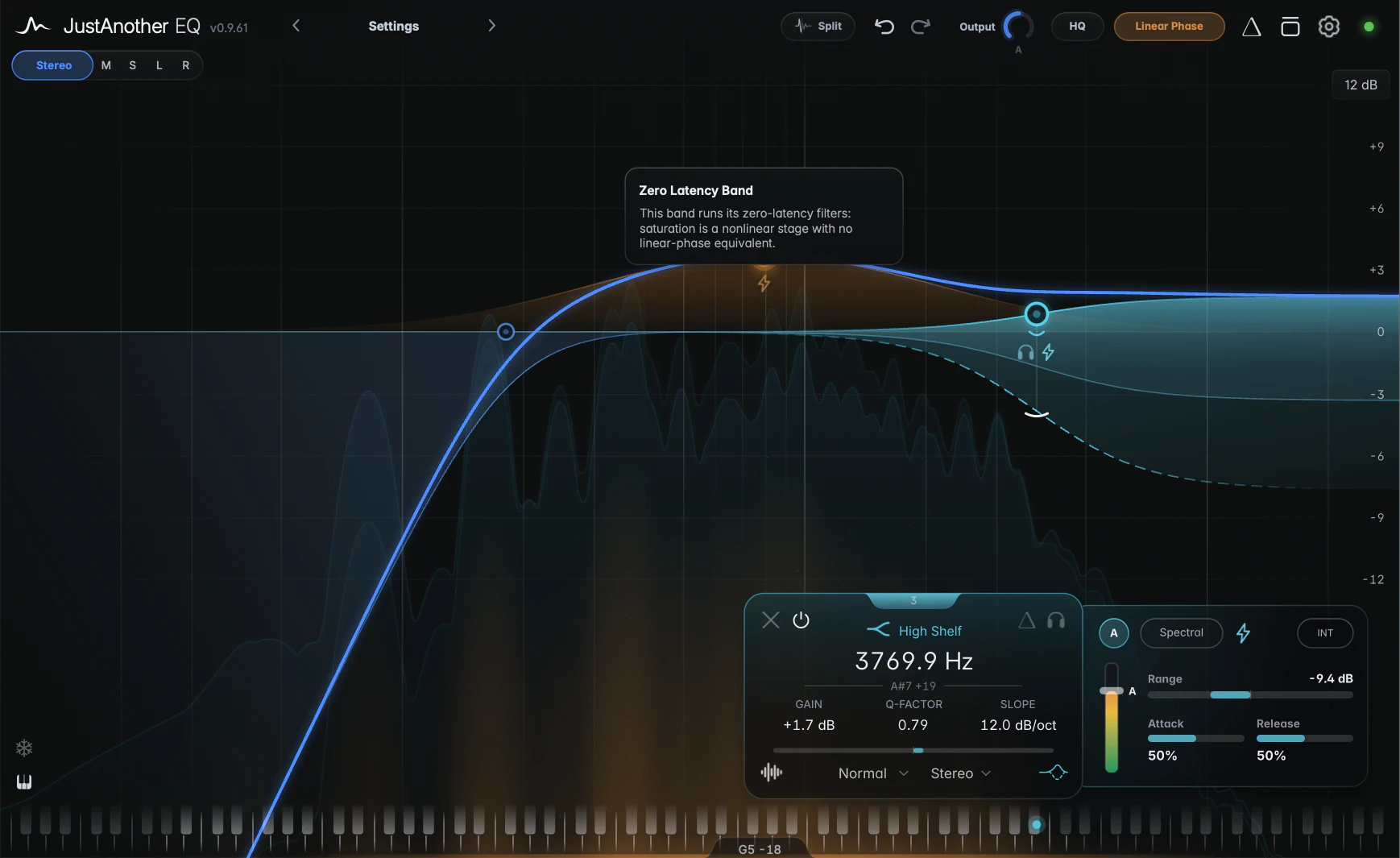Click the 3769.9 Hz frequency value

pyautogui.click(x=913, y=661)
